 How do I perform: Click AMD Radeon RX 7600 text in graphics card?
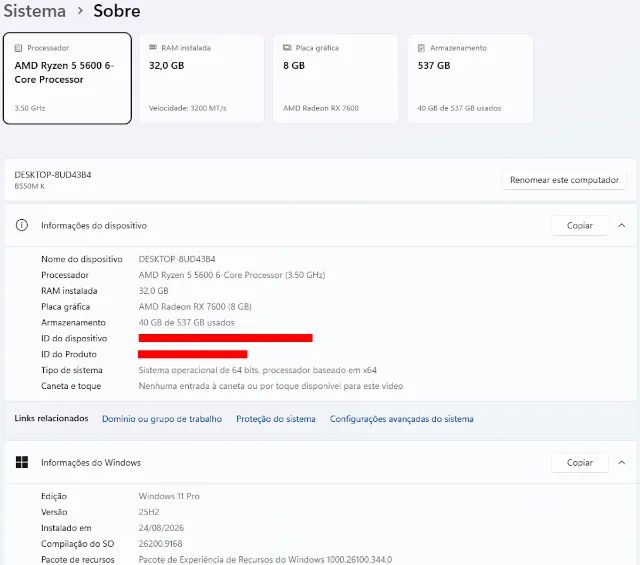[x=321, y=108]
